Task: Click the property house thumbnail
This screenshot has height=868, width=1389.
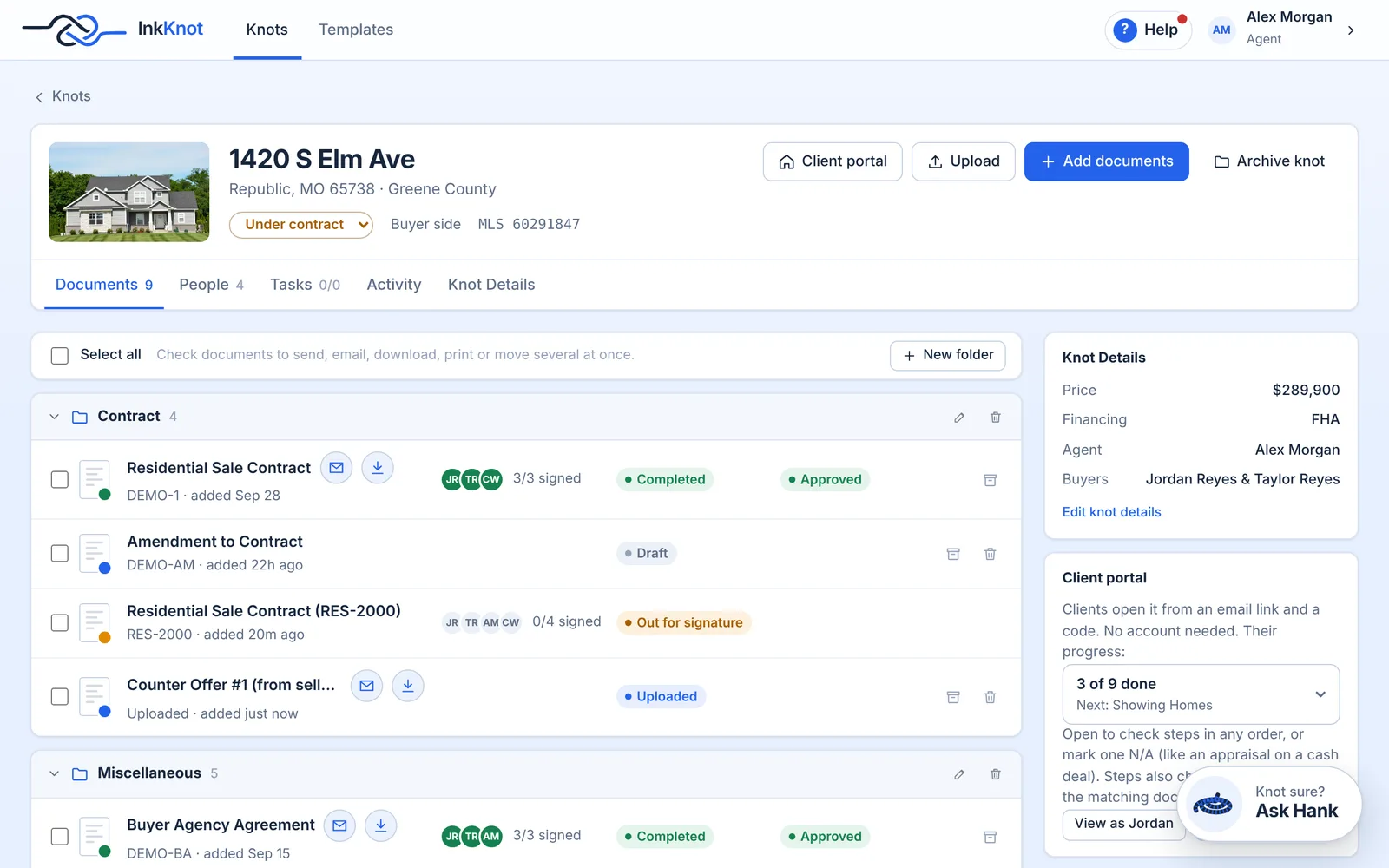Action: pyautogui.click(x=129, y=192)
